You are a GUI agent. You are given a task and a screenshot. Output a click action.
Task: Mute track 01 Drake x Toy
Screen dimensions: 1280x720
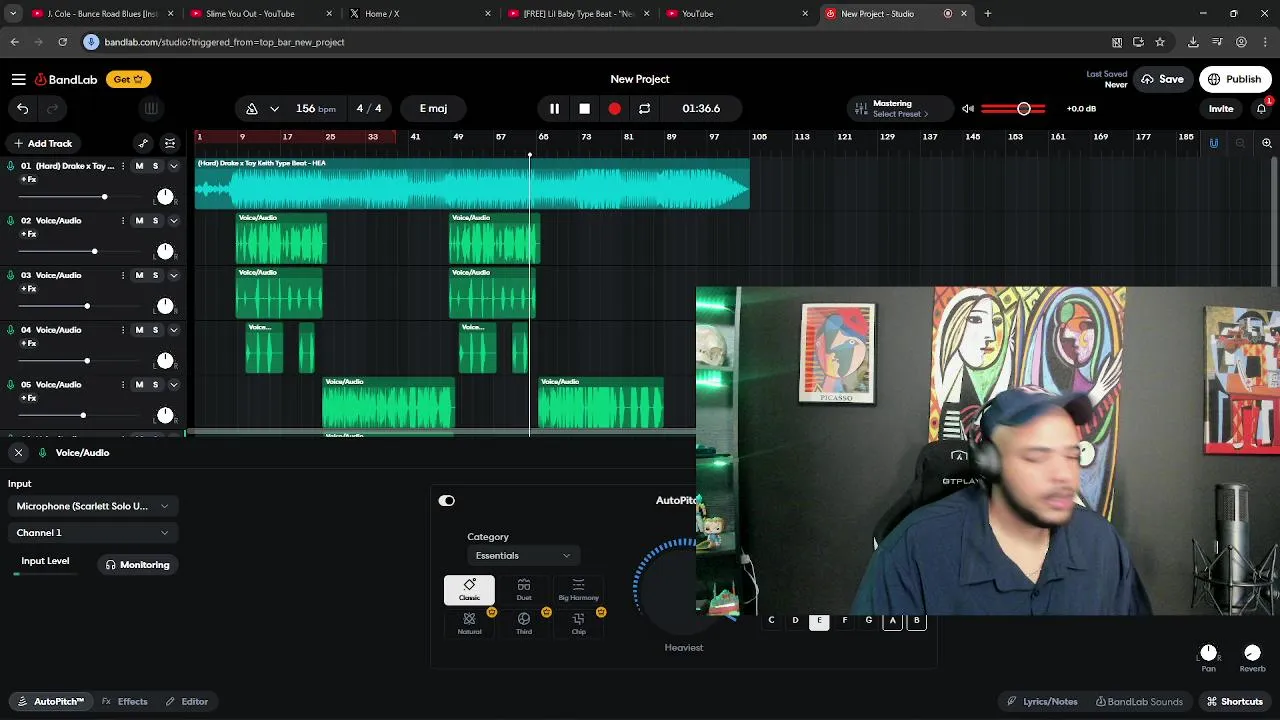pos(139,166)
